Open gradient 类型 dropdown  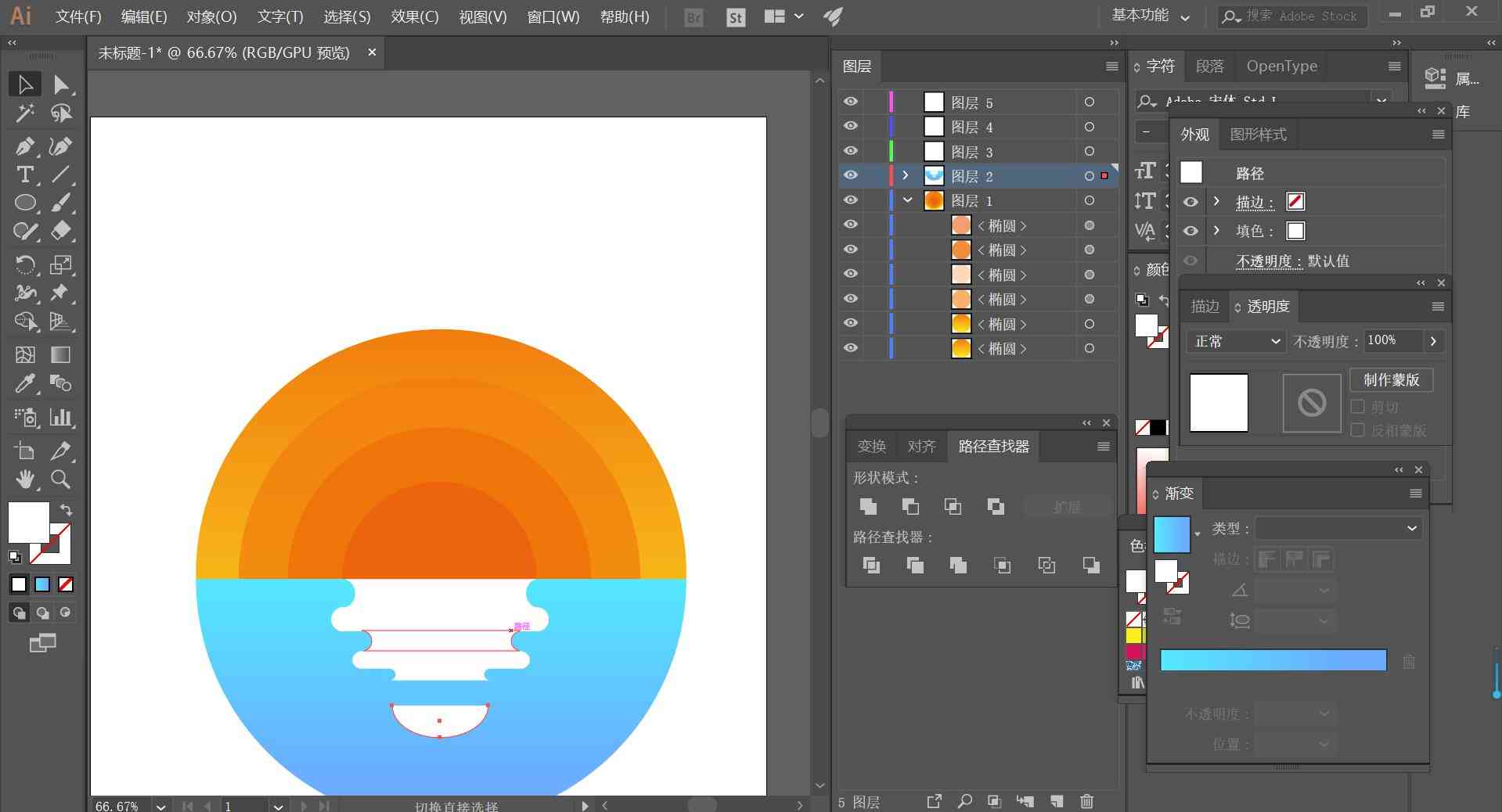[x=1338, y=528]
